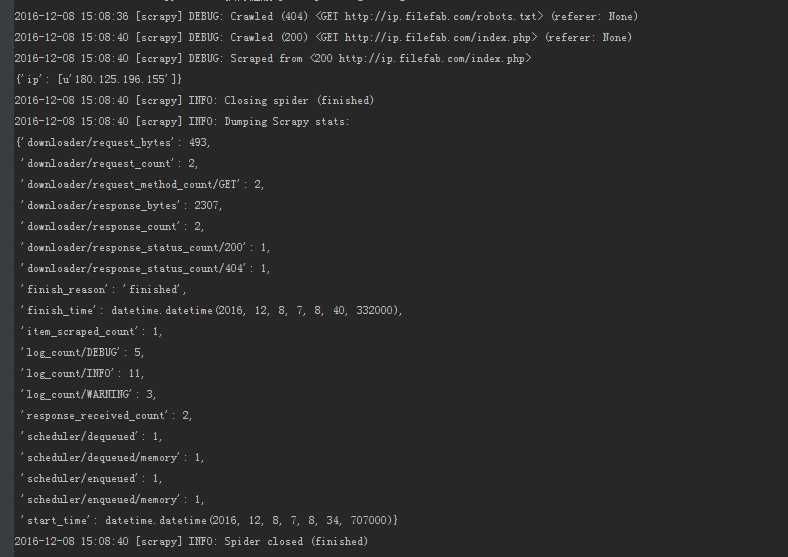Click the scheduler/dequeued/memory stat line
Viewport: 788px width, 557px height.
(x=112, y=458)
